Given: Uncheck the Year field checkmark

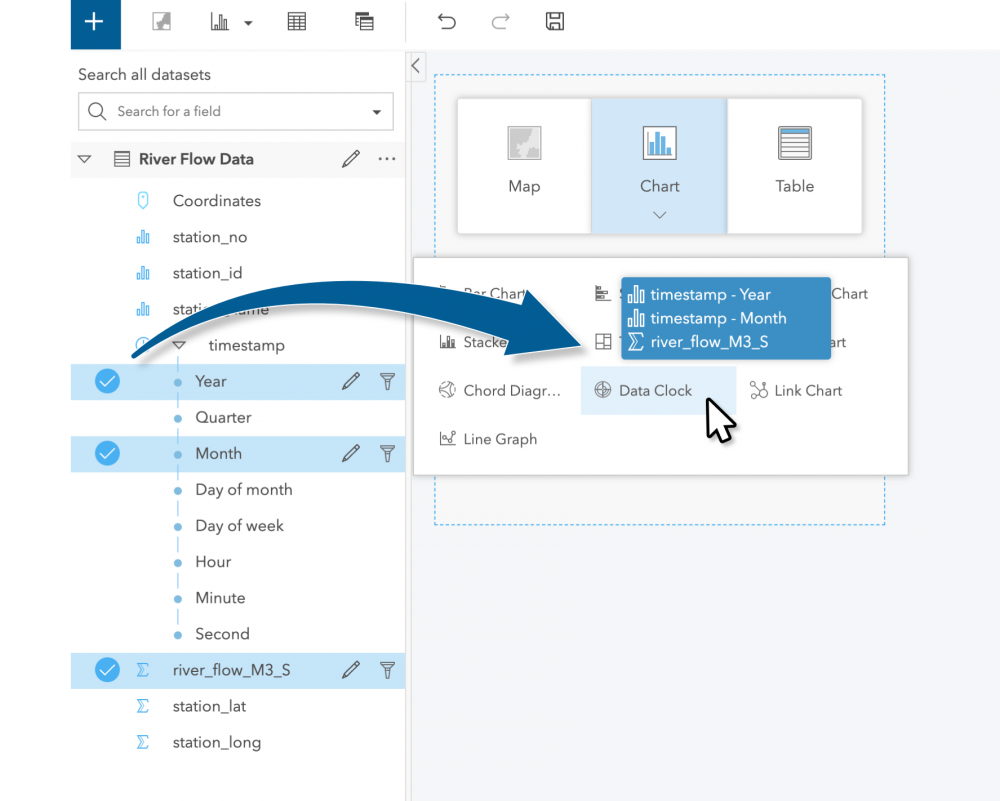Looking at the screenshot, I should point(107,381).
